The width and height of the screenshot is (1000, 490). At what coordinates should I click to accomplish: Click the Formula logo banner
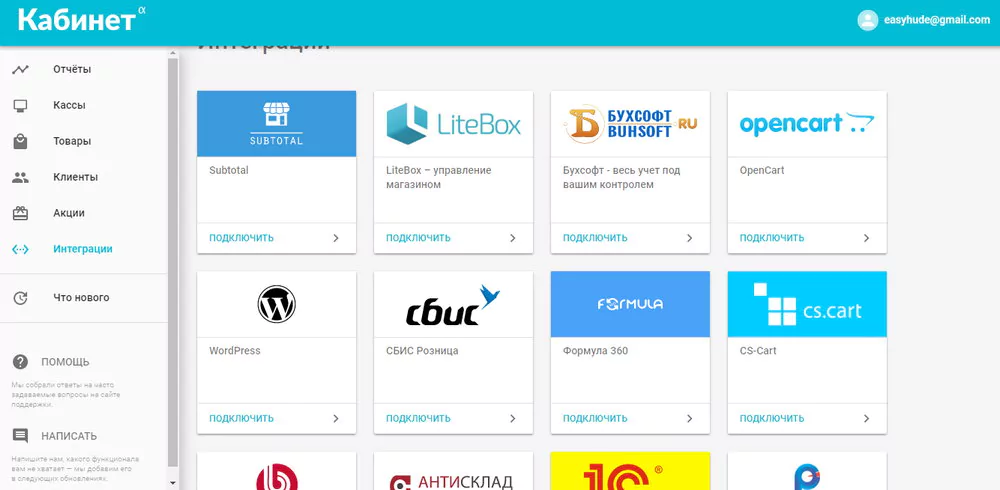[630, 304]
